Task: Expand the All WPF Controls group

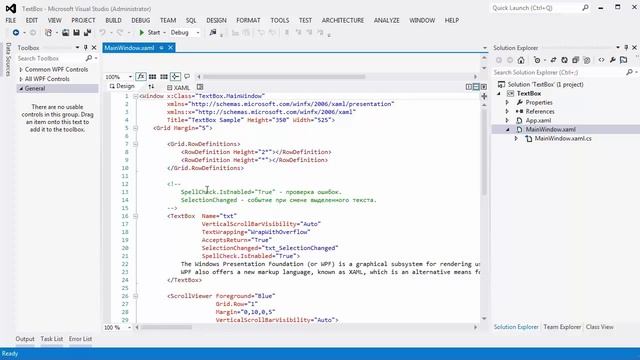Action: 21,79
